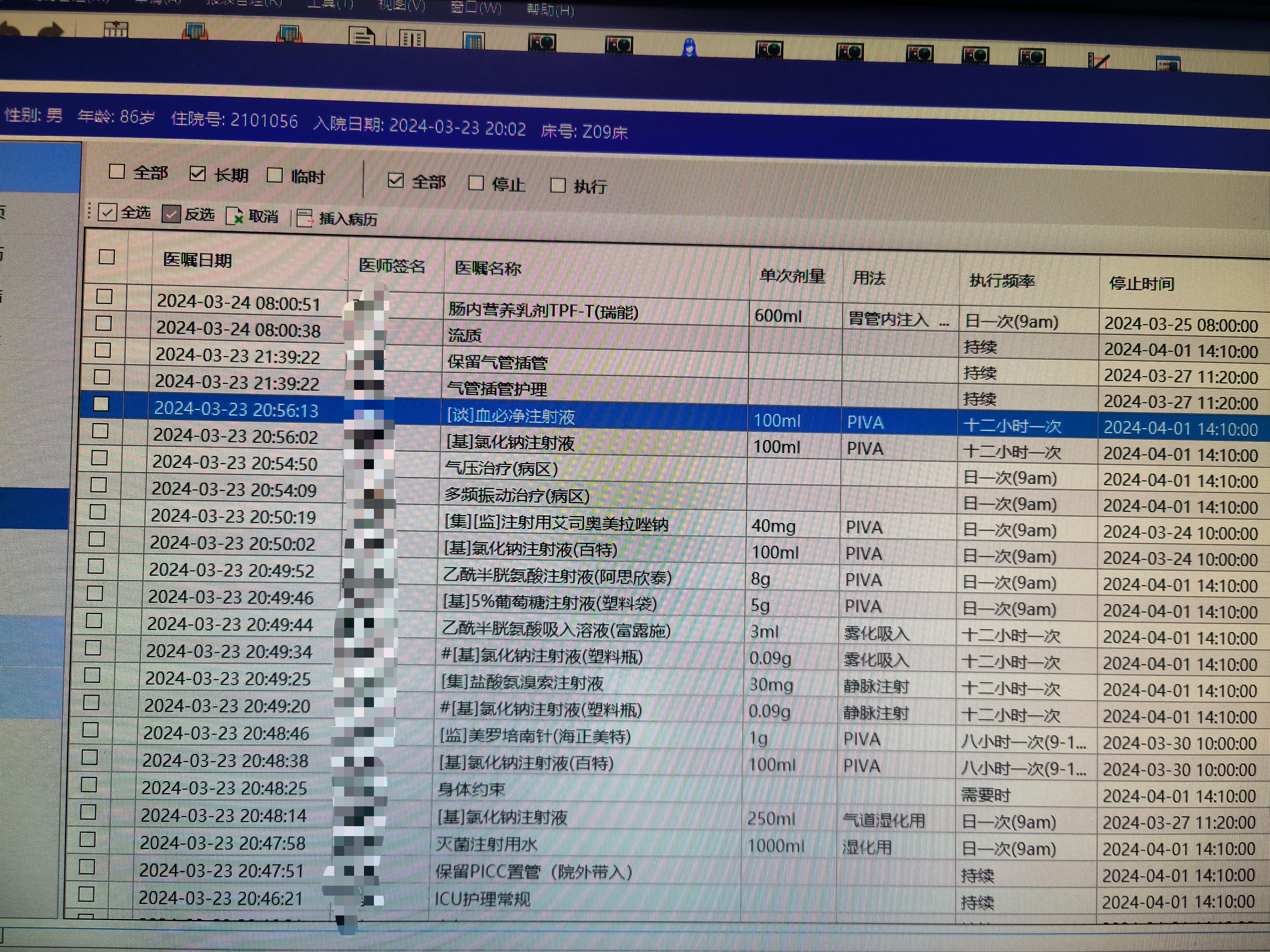Check the row checkbox for 肠内营养乳剂TPF-T
Screen dimensions: 1270x952
coord(104,296)
